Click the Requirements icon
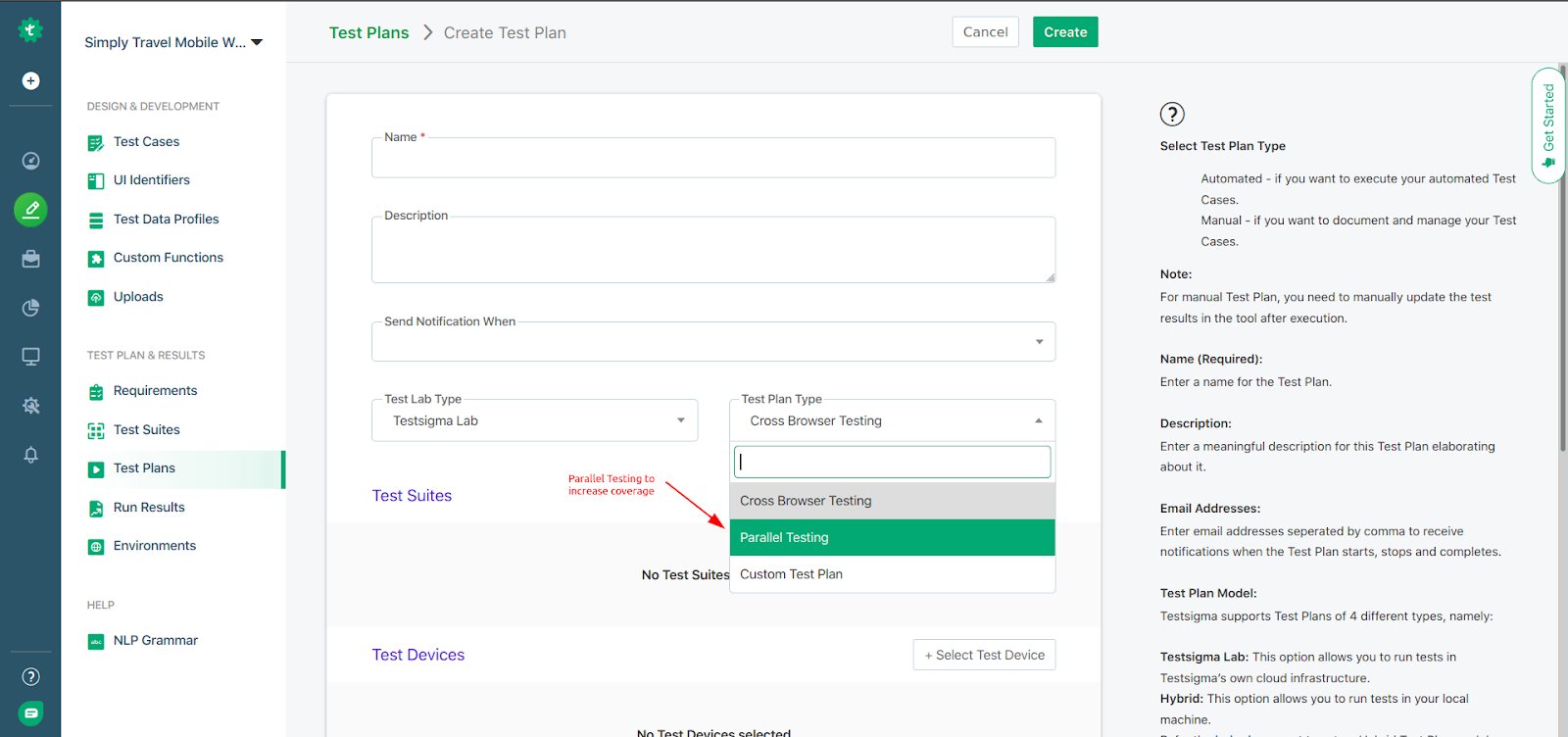This screenshot has width=1568, height=737. (x=96, y=392)
